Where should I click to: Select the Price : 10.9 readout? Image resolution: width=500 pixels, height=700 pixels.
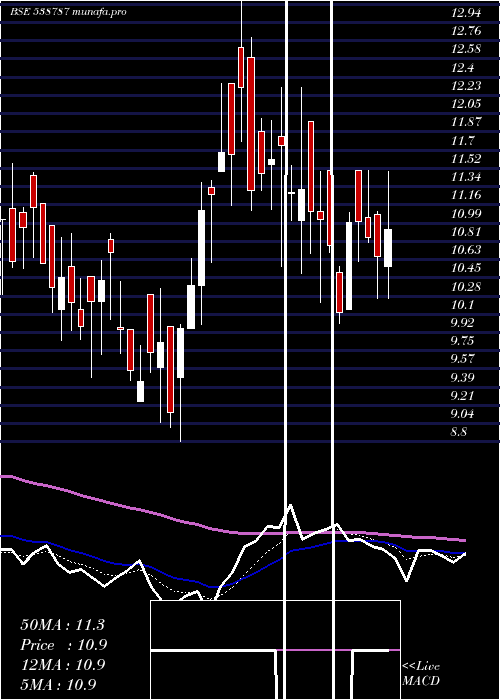[x=64, y=645]
